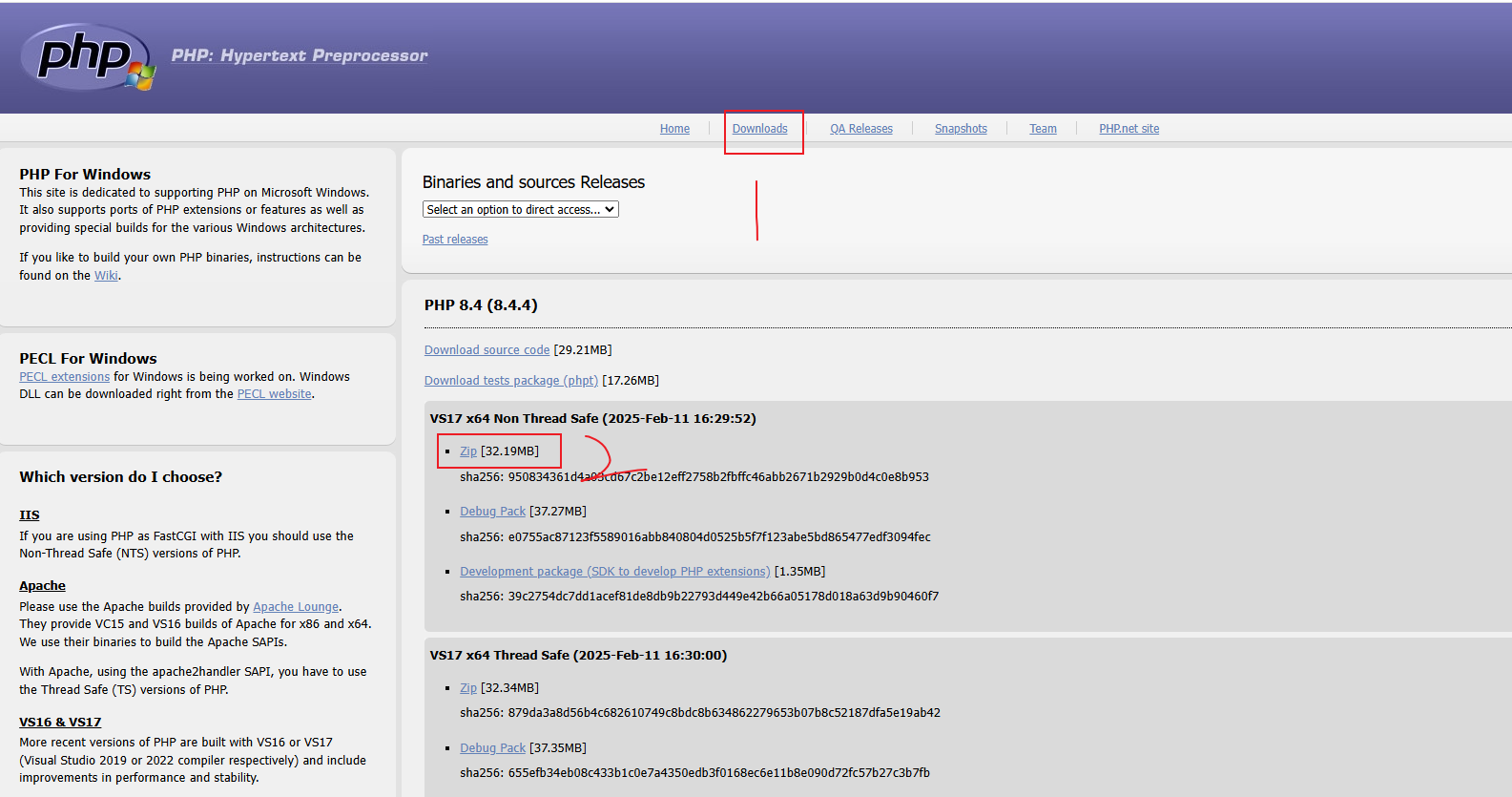Open the 'Select an option to direct access' dropdown

pos(521,209)
